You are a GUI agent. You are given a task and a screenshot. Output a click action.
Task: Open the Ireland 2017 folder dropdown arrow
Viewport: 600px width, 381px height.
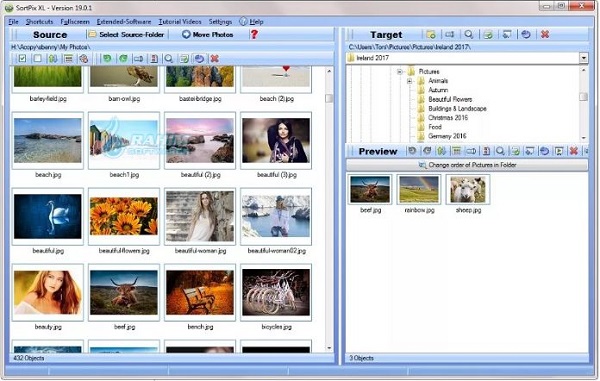point(584,58)
